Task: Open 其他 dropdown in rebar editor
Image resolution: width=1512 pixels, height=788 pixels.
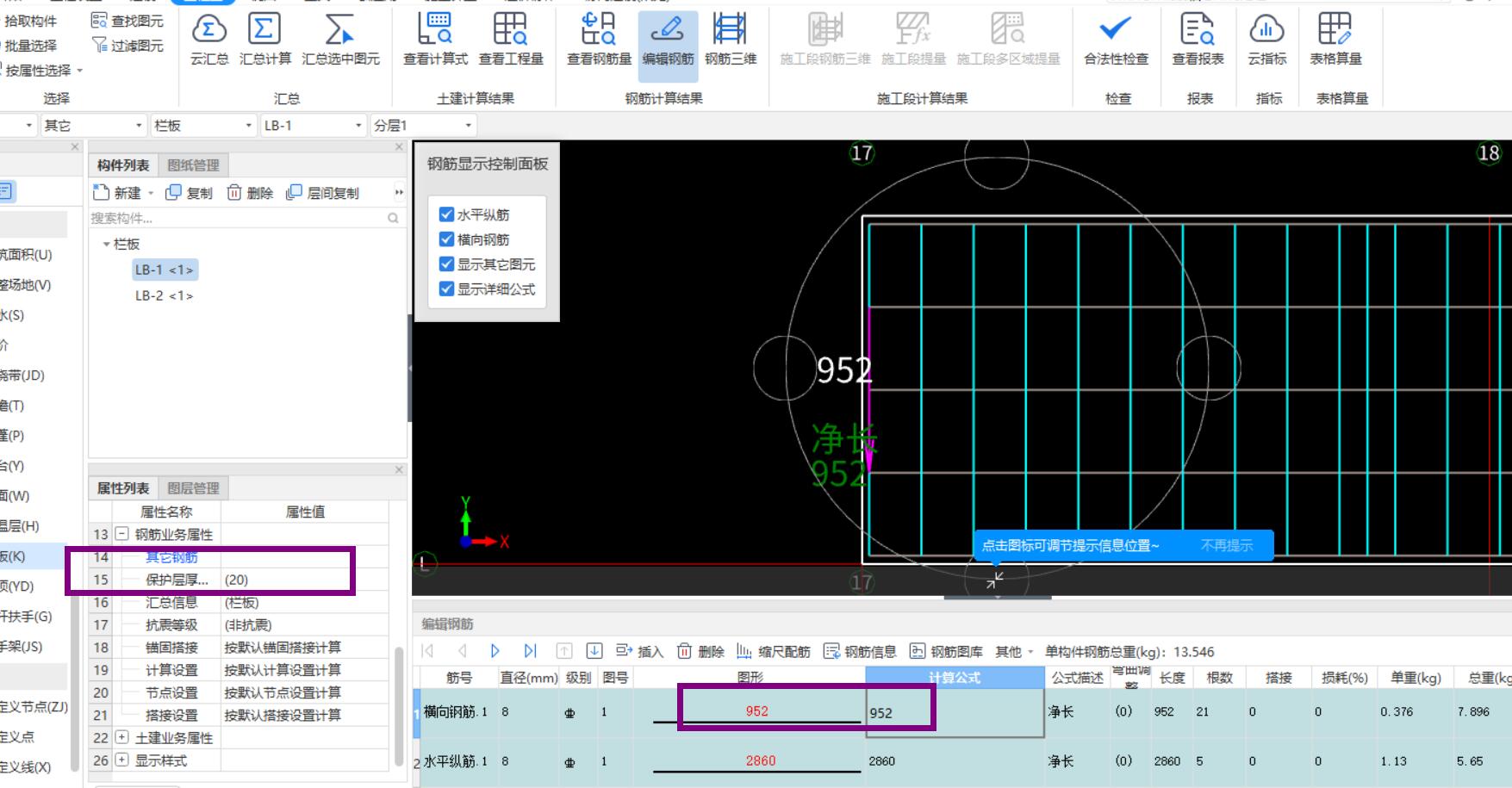Action: point(1014,651)
